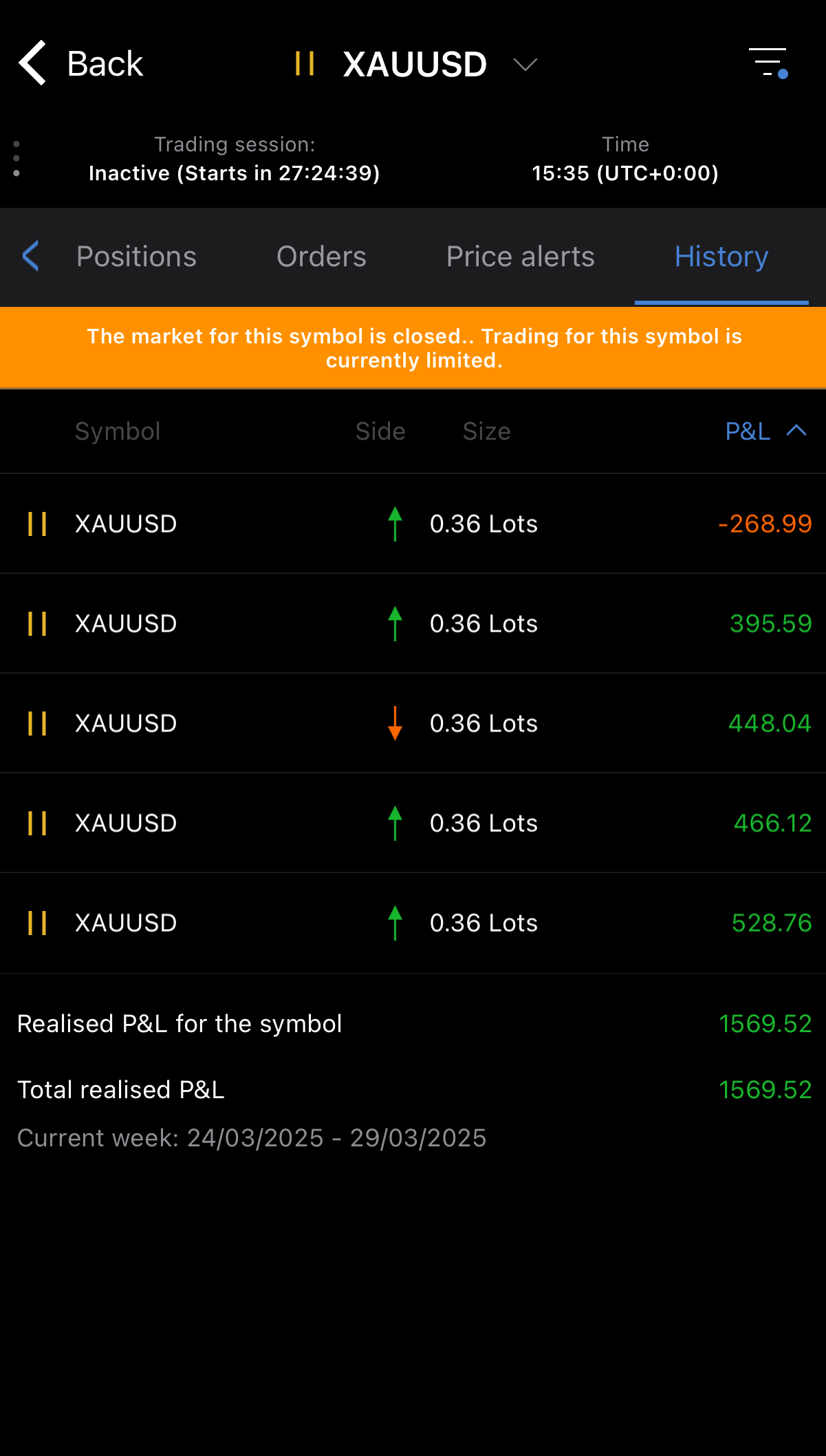Switch to the Orders tab
The height and width of the screenshot is (1456, 826).
[x=321, y=257]
